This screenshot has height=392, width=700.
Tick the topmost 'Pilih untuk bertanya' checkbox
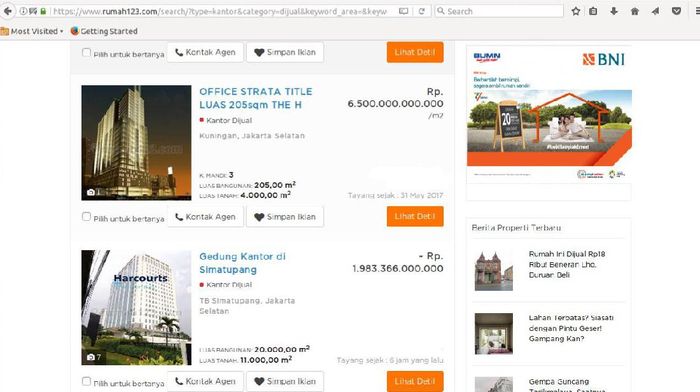click(86, 53)
